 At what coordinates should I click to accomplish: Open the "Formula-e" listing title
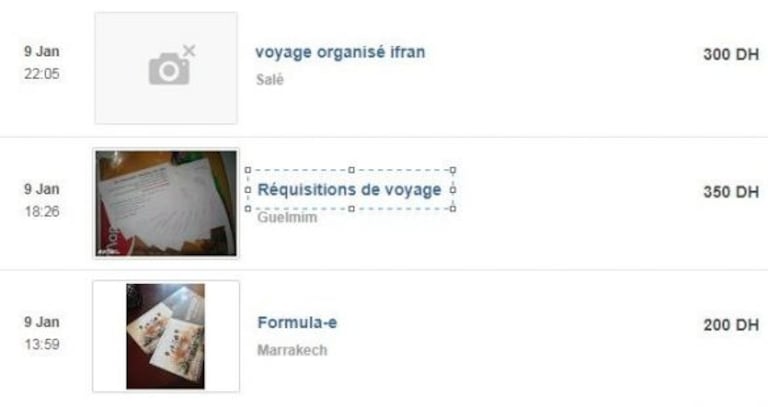click(x=297, y=322)
